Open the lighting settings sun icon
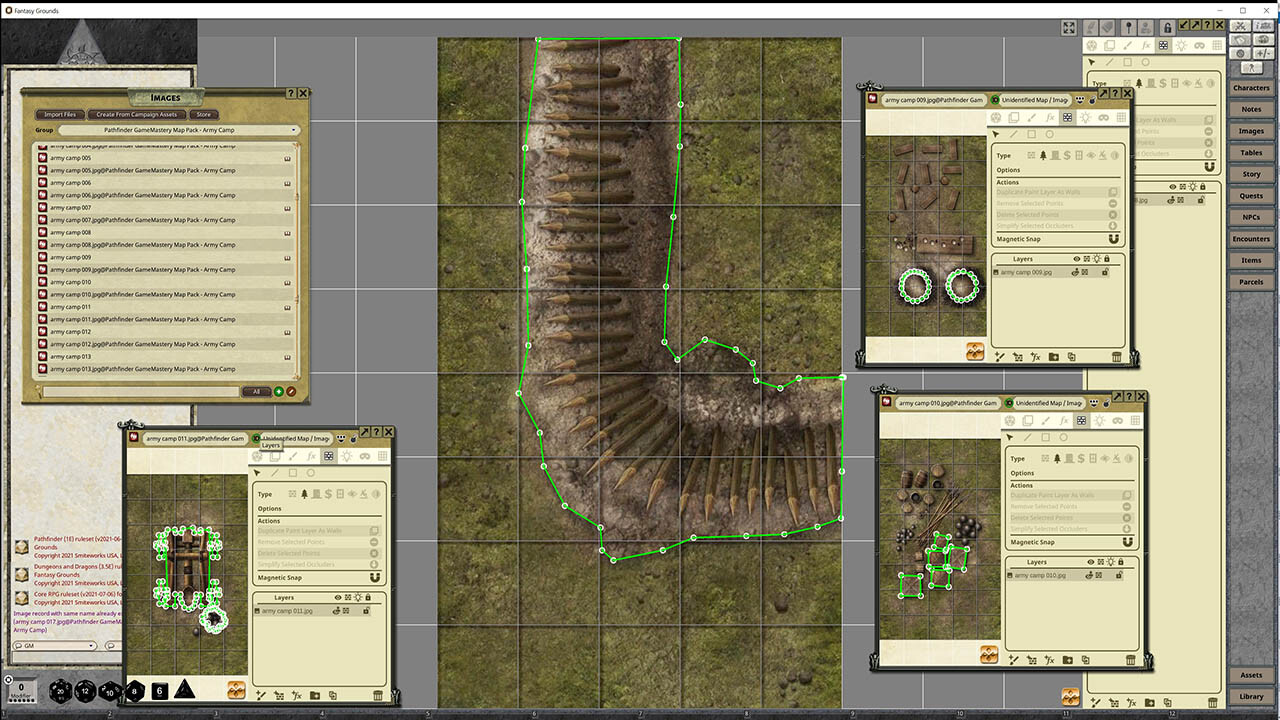Screen dimensions: 1280x720 pos(347,456)
